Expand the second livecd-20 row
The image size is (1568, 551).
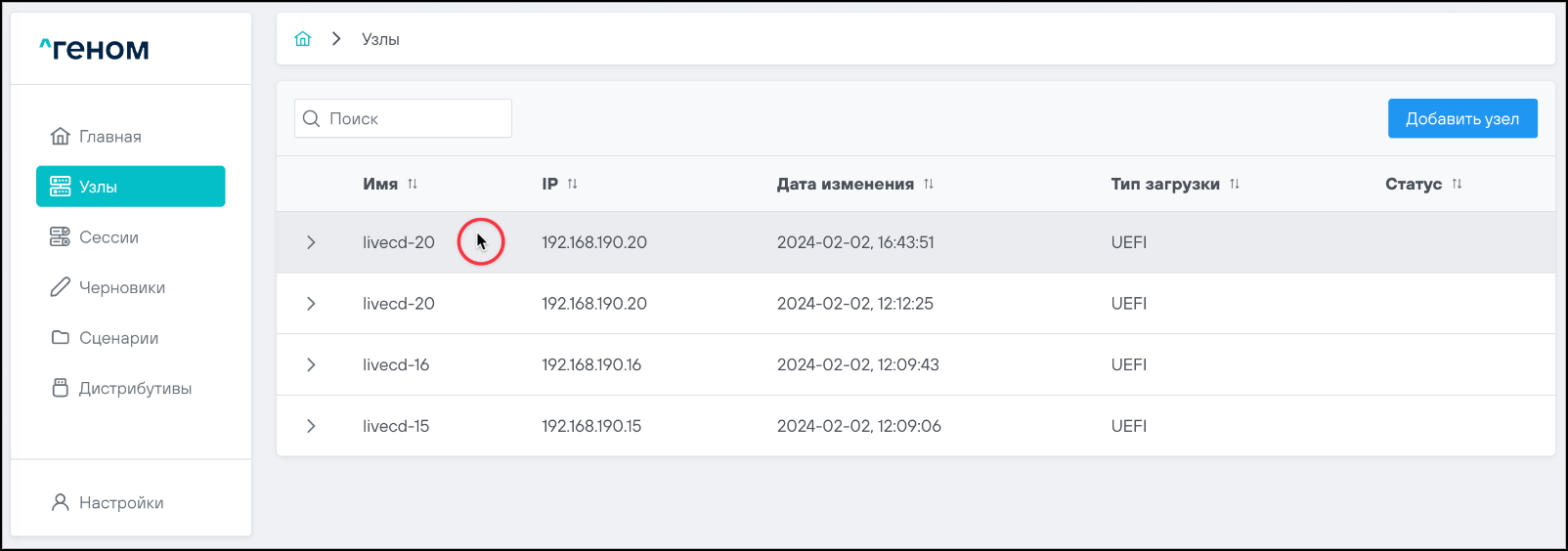[311, 304]
